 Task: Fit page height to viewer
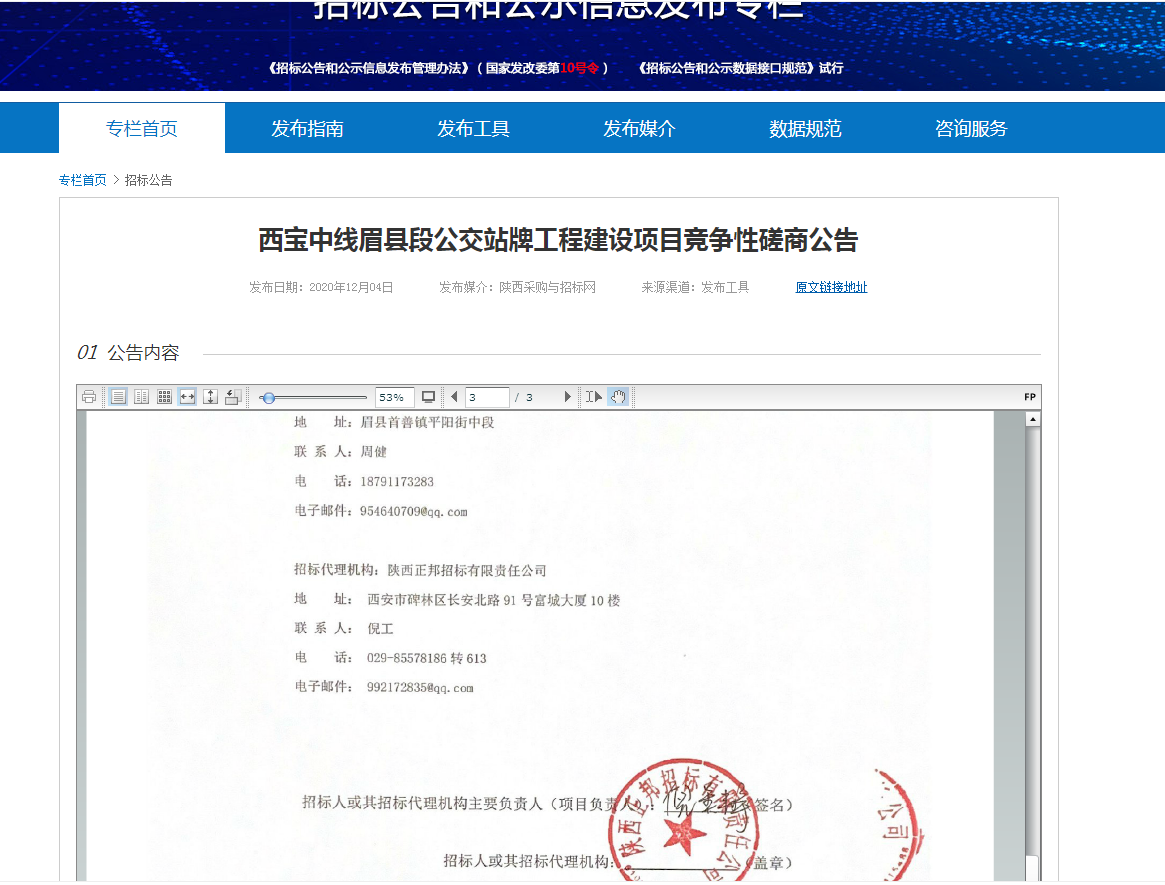click(210, 397)
